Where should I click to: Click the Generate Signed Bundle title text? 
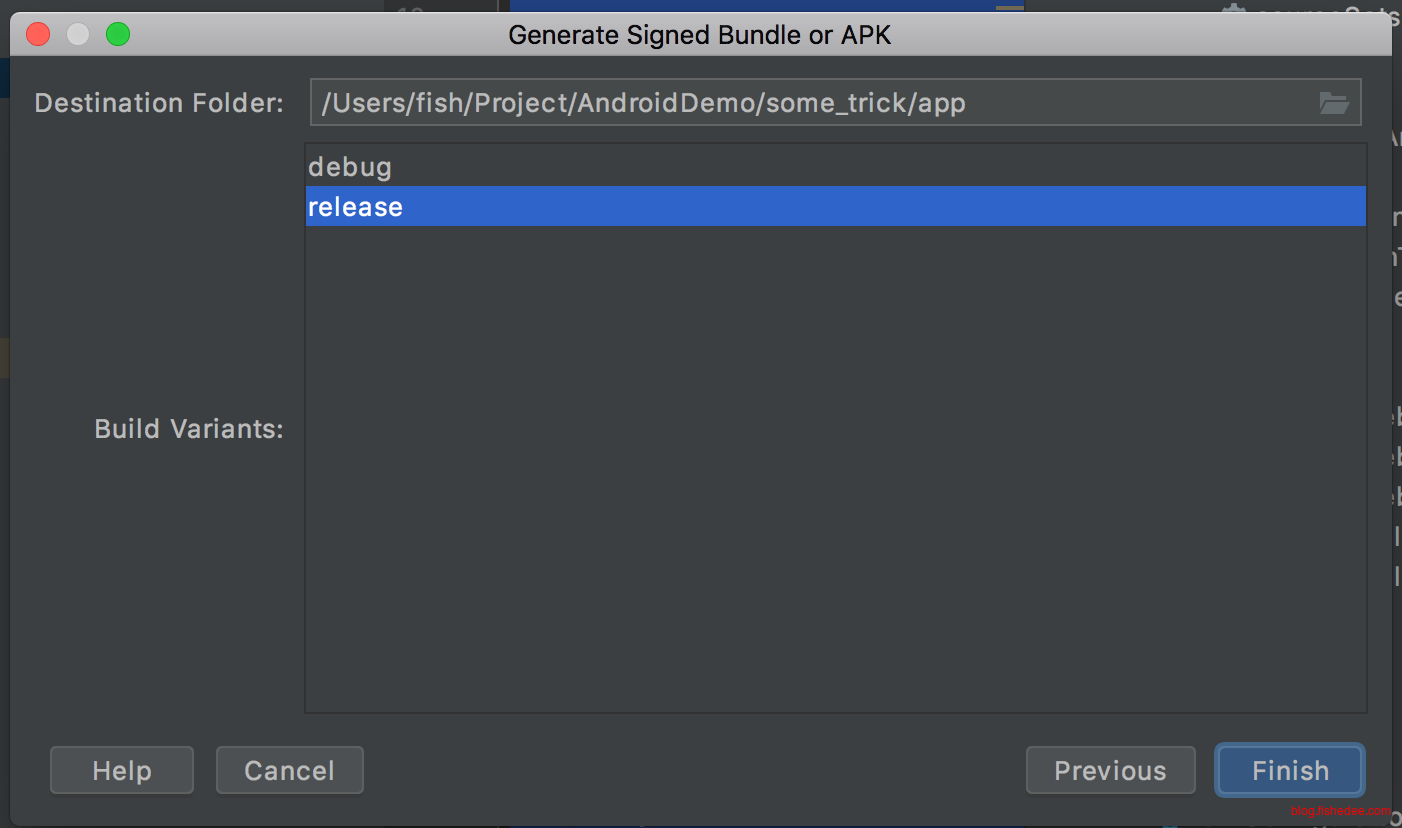click(x=699, y=36)
